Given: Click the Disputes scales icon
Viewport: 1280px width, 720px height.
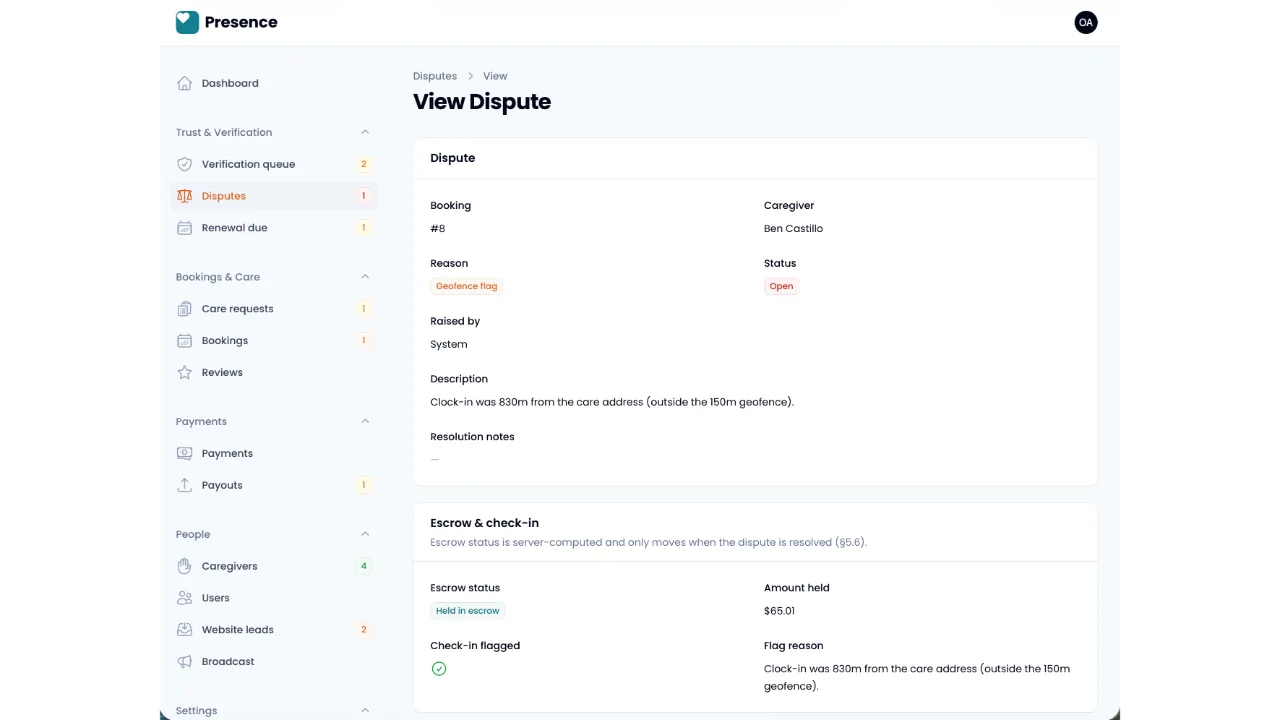Looking at the screenshot, I should point(184,196).
